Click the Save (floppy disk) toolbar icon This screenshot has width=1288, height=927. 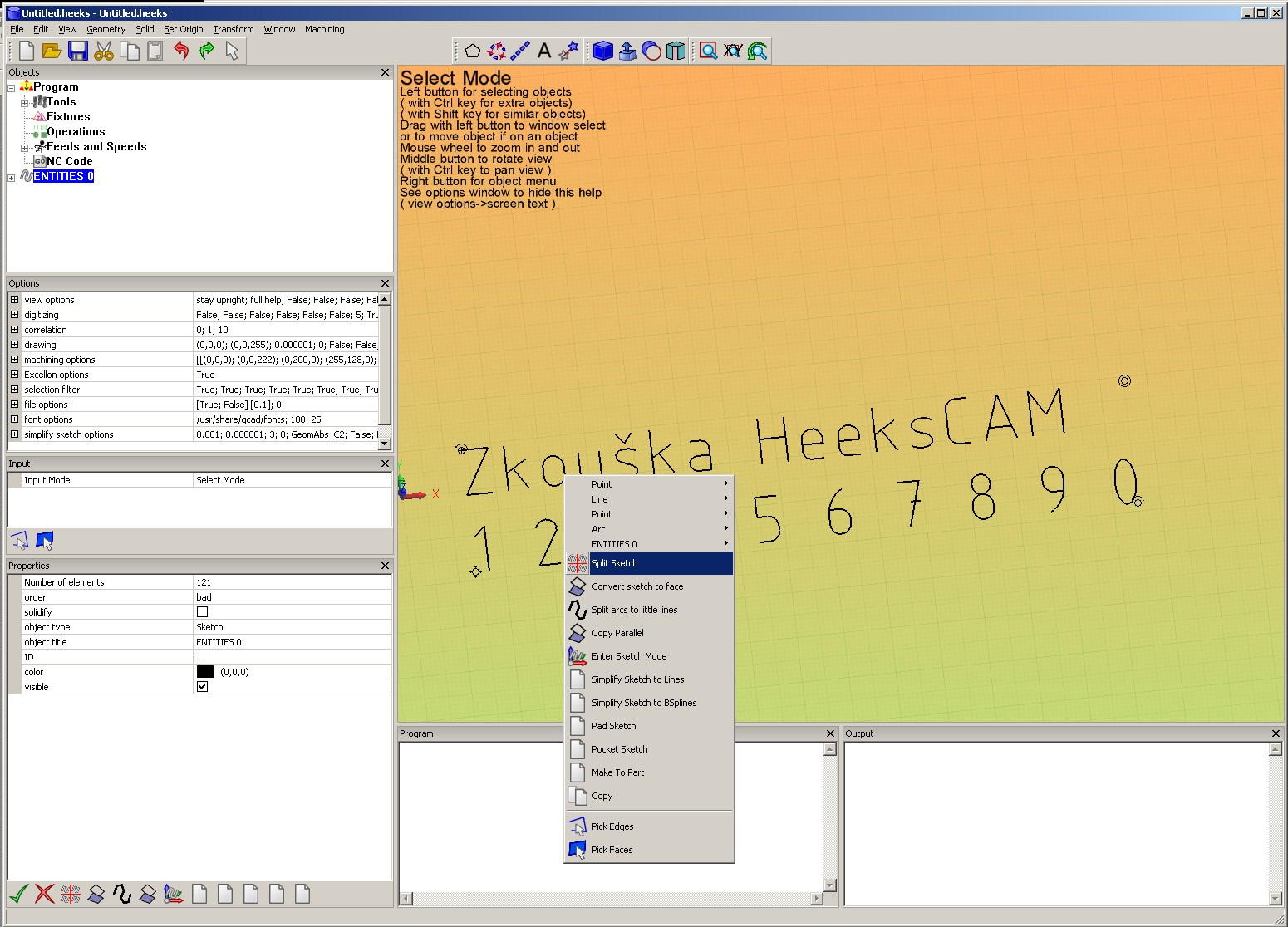[x=78, y=51]
